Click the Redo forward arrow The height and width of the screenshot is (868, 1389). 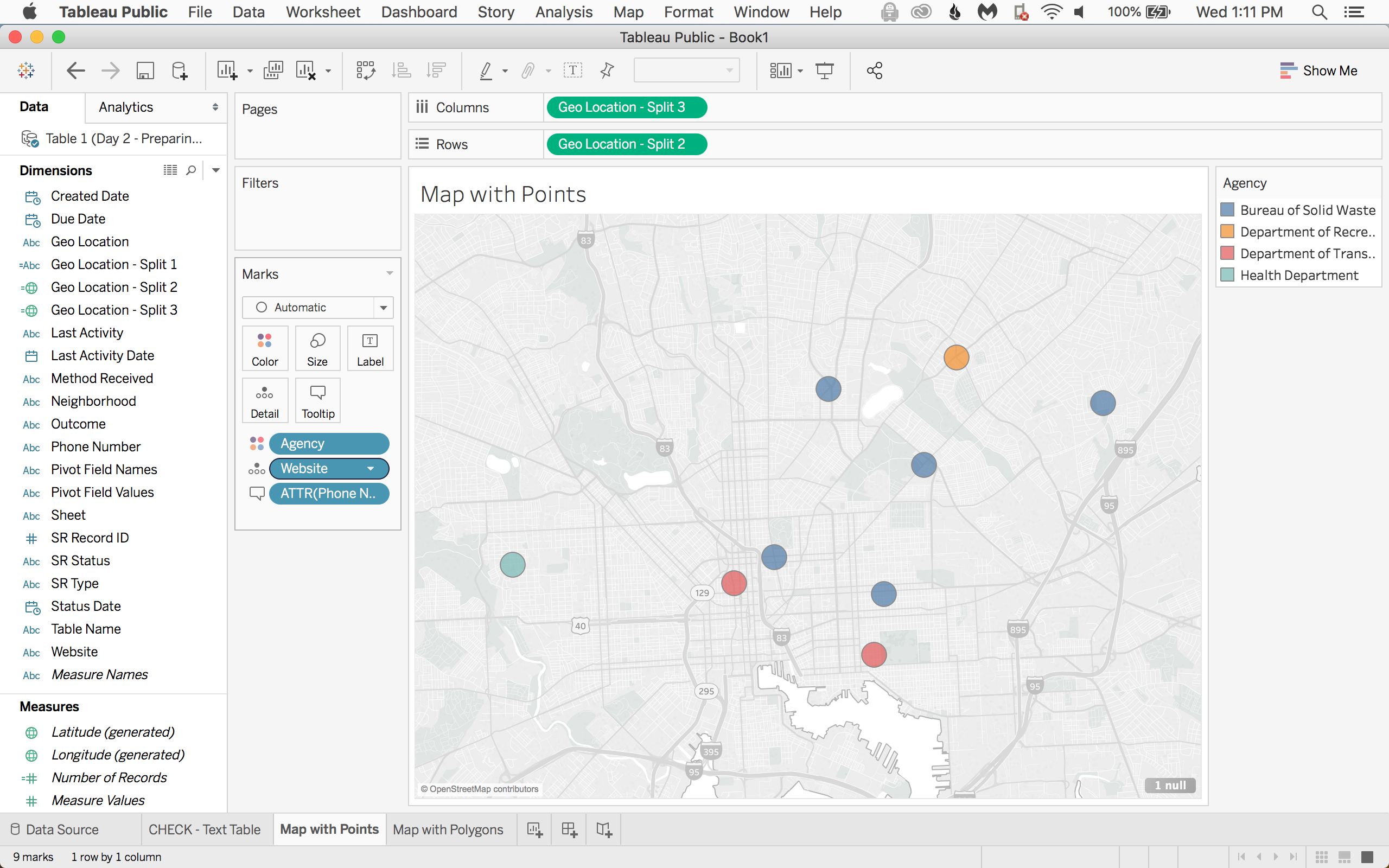(110, 71)
